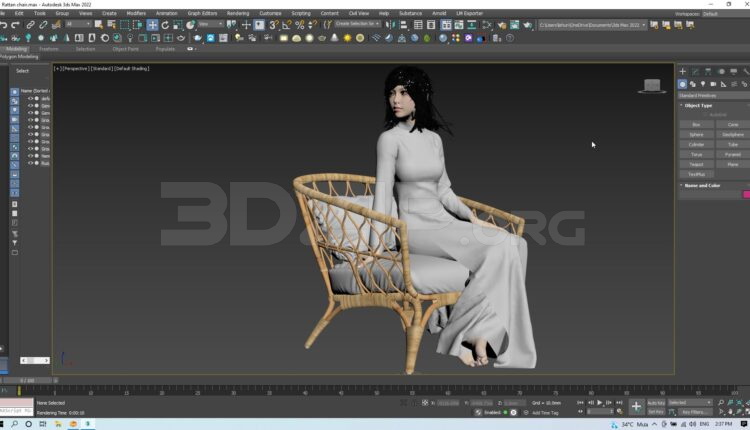Activate the Select and Scale tool
Image resolution: width=750 pixels, height=430 pixels.
click(177, 25)
